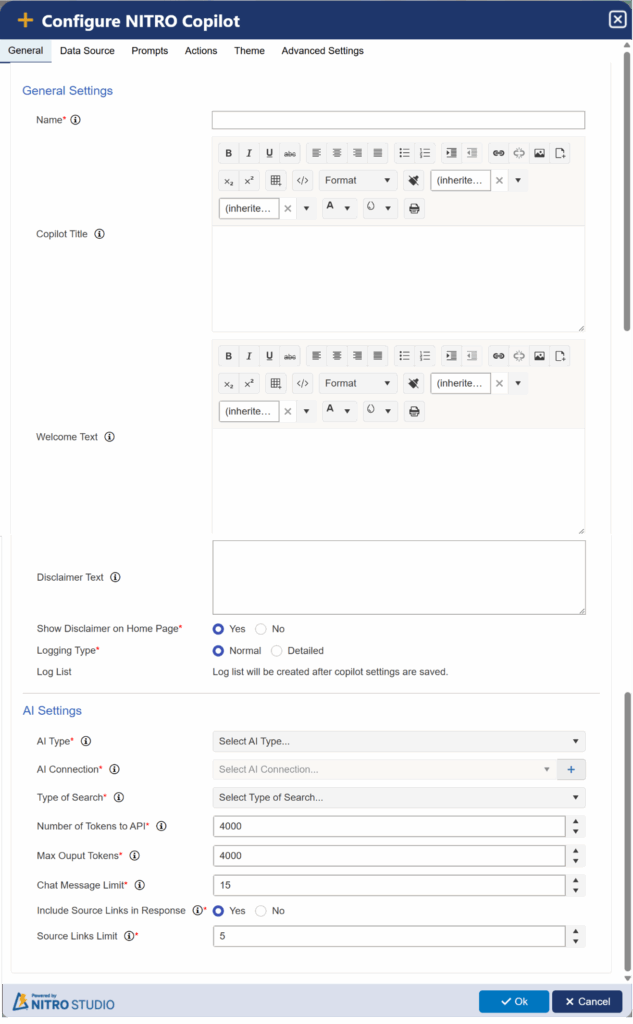Screen dimensions: 633x1024
Task: Apply superscript in Copilot Title editor
Action: [x=249, y=181]
